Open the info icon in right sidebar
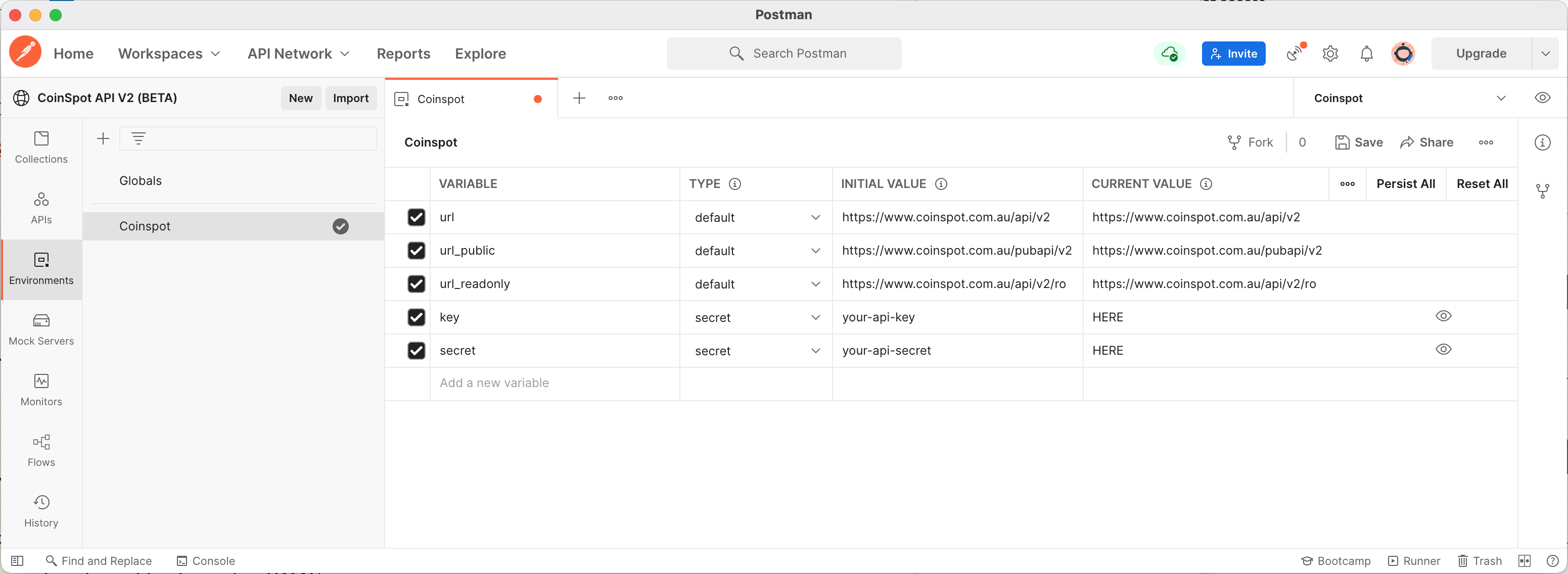Viewport: 1568px width, 574px height. [1542, 142]
